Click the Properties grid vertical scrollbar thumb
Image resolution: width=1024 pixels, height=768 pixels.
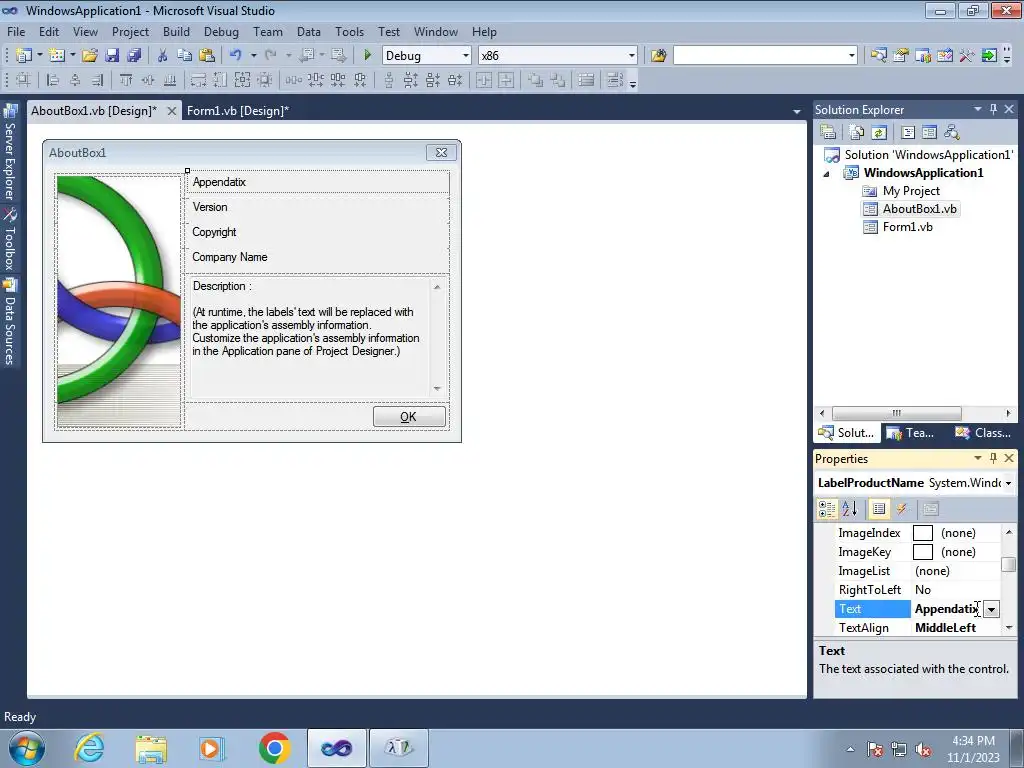coord(1008,563)
